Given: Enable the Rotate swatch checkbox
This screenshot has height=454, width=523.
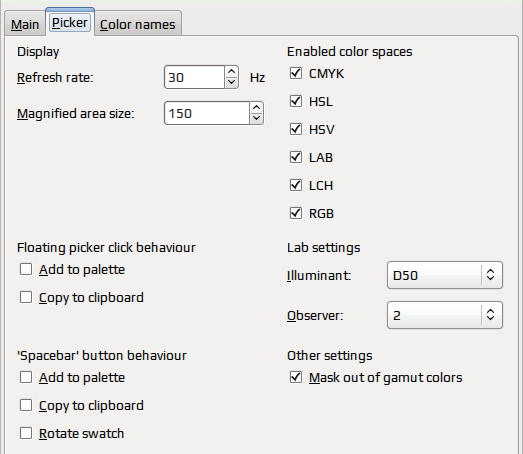Looking at the screenshot, I should coord(26,434).
